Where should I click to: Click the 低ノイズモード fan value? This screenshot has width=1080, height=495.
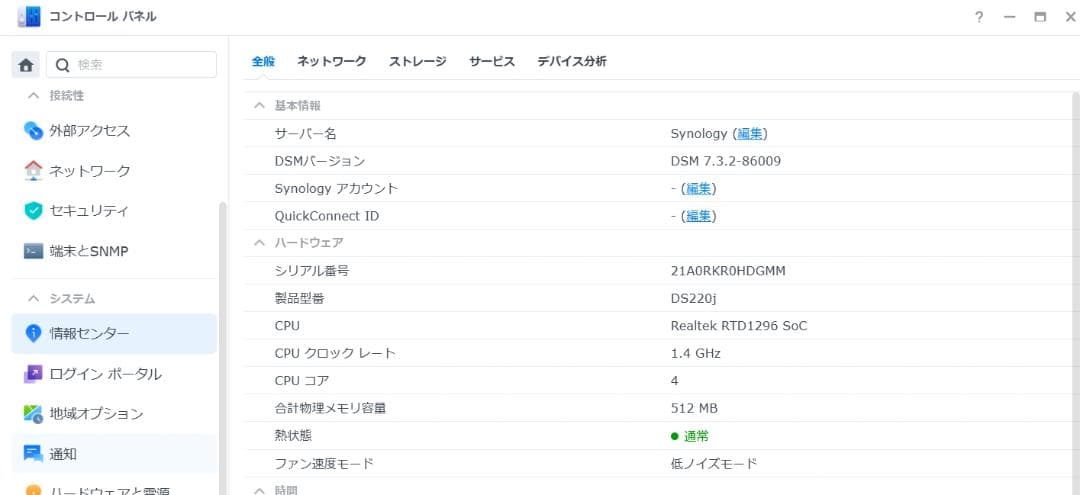click(714, 463)
